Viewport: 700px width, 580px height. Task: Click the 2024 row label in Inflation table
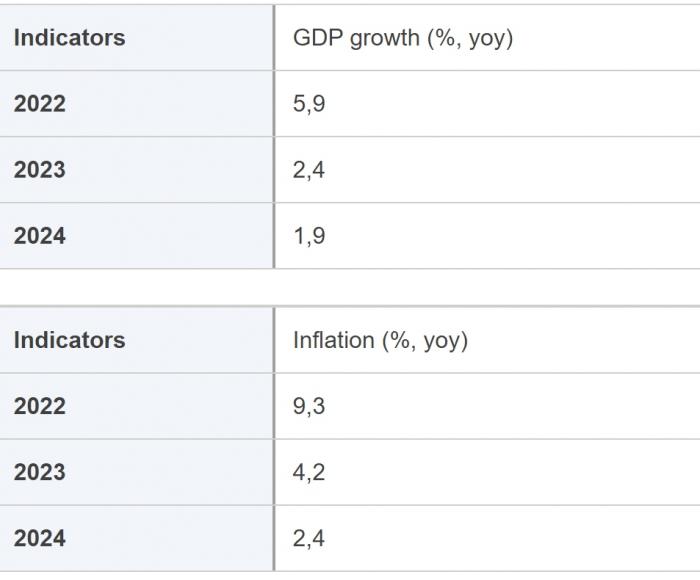(40, 538)
